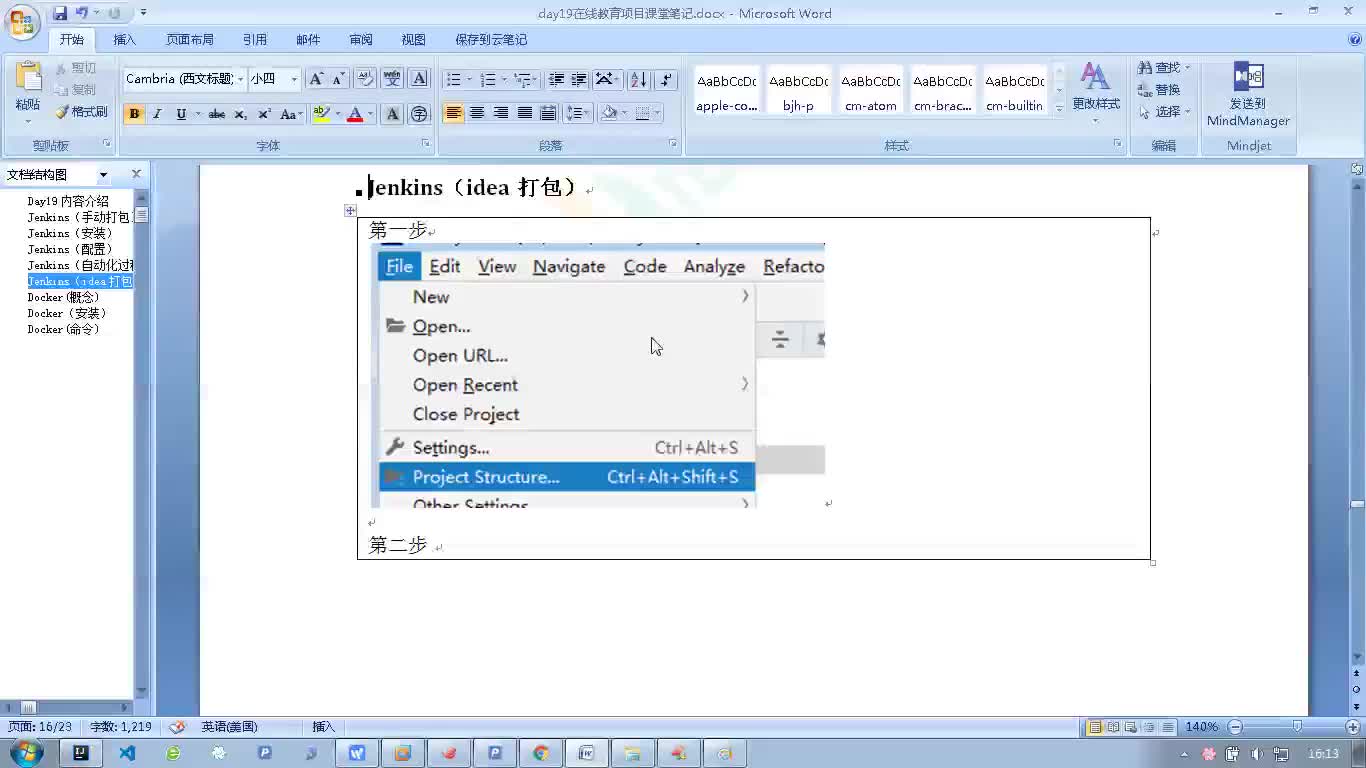The image size is (1366, 768).
Task: Save the document from quick access toolbar
Action: [60, 13]
